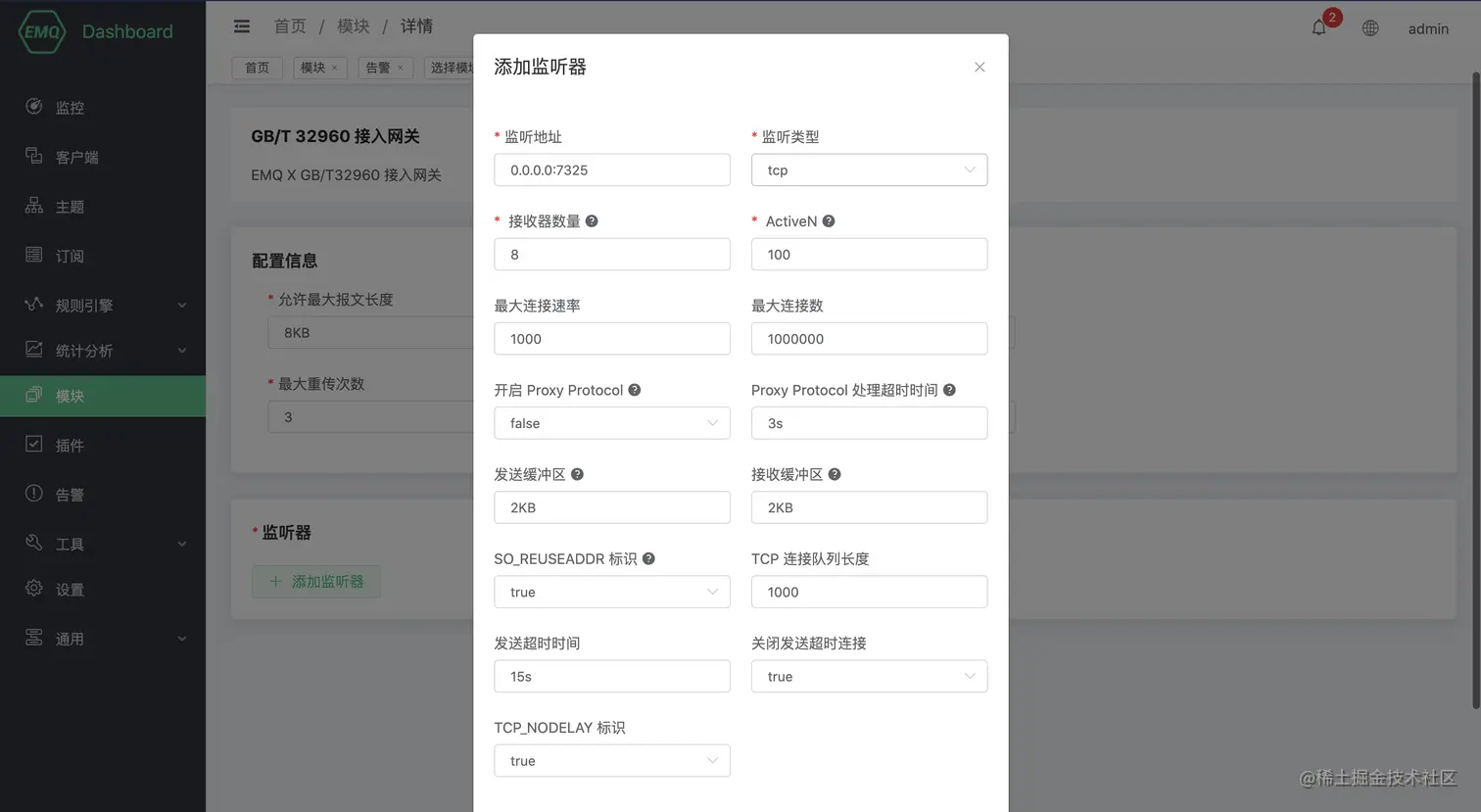Image resolution: width=1481 pixels, height=812 pixels.
Task: Close the 模块 tab with its x
Action: tap(334, 68)
